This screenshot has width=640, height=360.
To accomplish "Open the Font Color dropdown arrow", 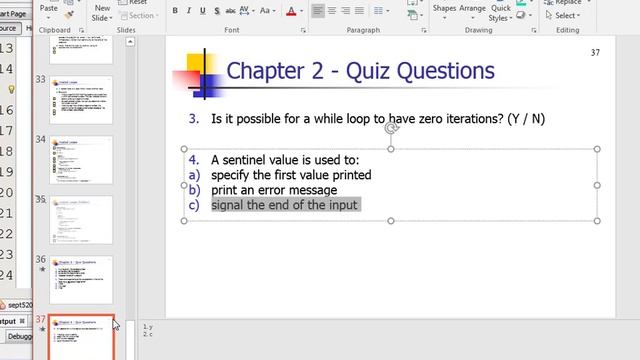I will point(301,11).
